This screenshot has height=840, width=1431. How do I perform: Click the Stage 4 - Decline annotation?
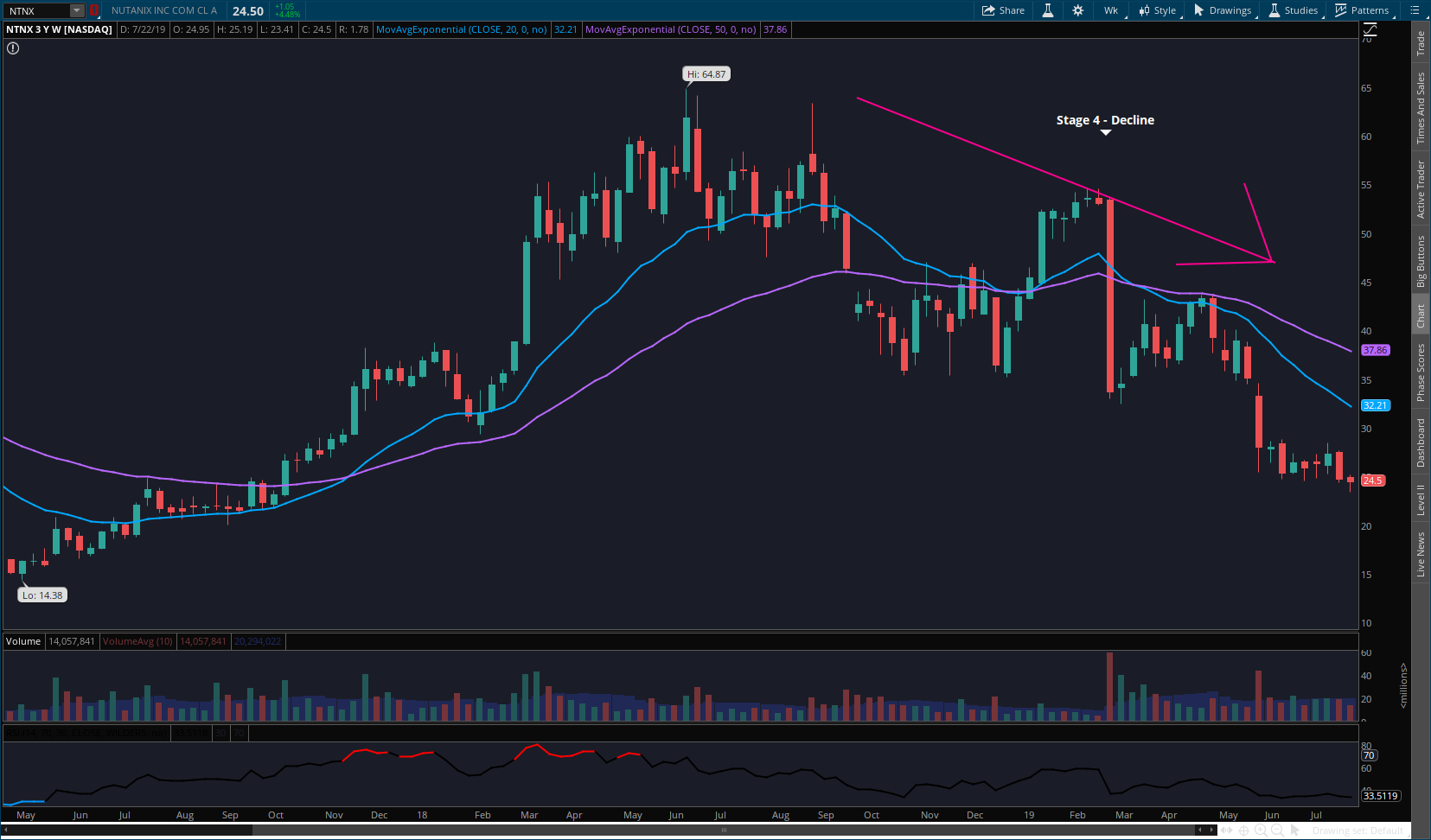(x=1105, y=120)
